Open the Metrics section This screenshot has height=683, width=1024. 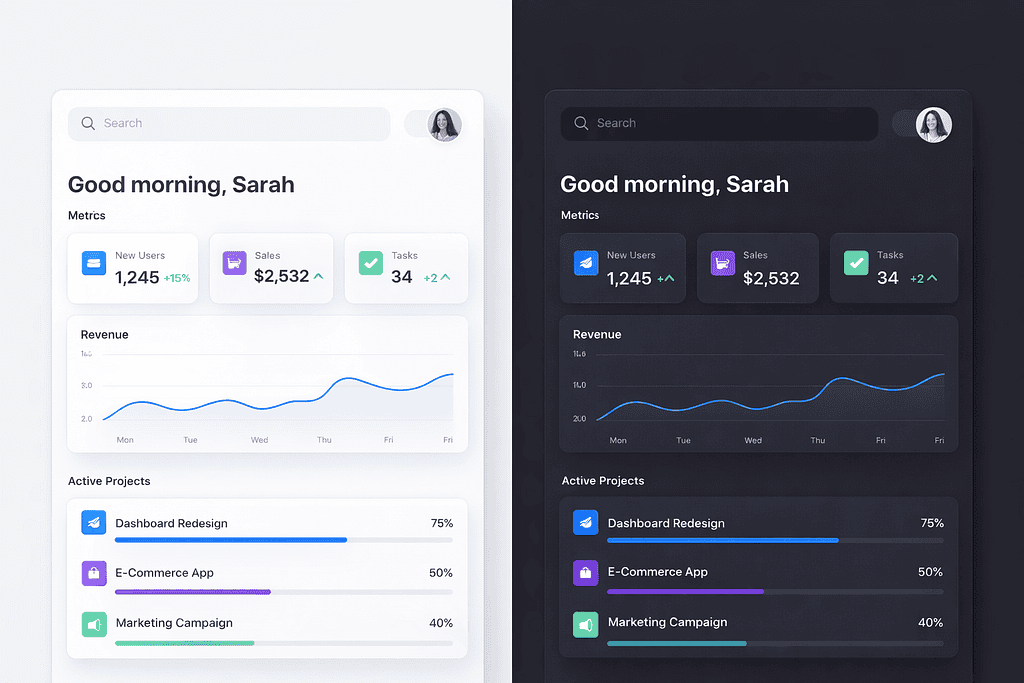pyautogui.click(x=86, y=215)
